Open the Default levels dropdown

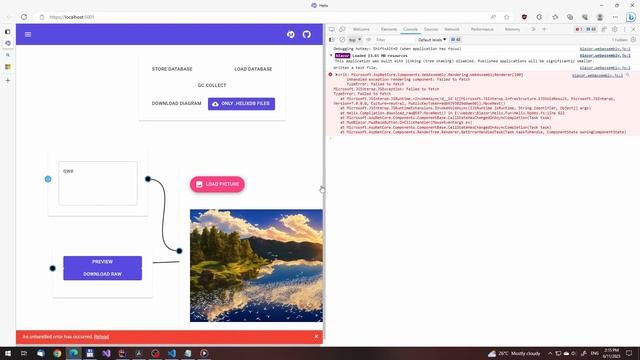pyautogui.click(x=432, y=40)
